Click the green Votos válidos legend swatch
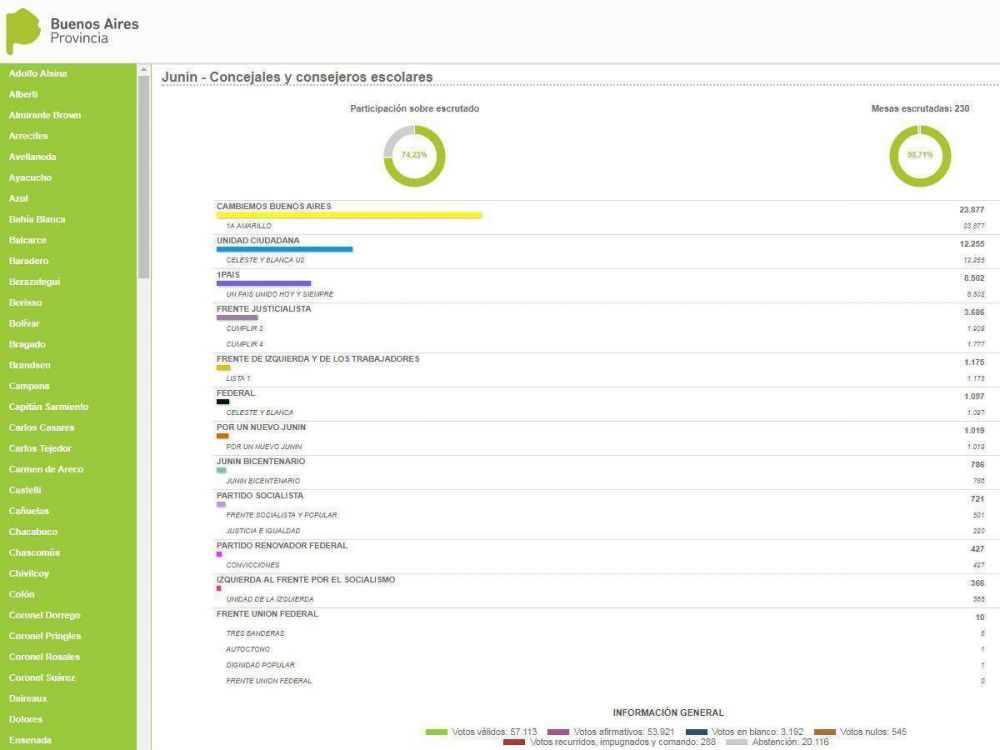 pyautogui.click(x=436, y=732)
